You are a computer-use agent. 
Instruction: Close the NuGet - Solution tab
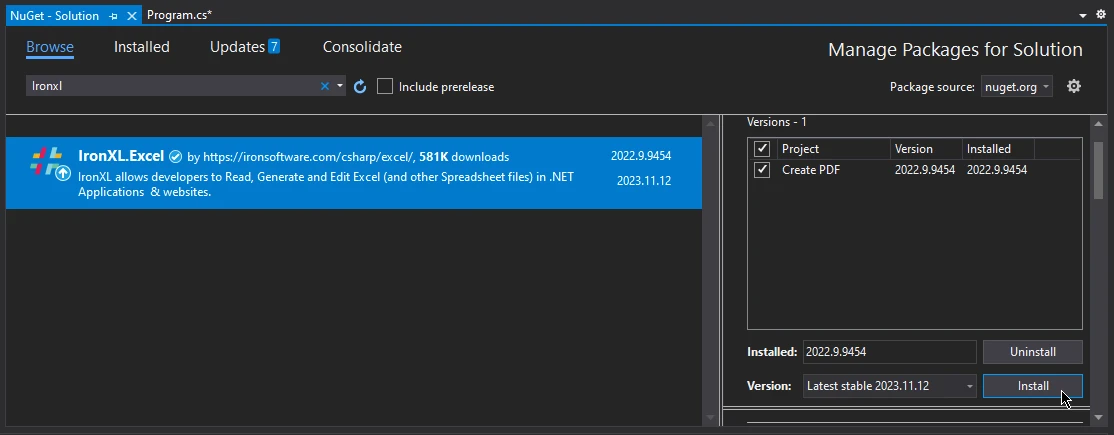tap(131, 16)
